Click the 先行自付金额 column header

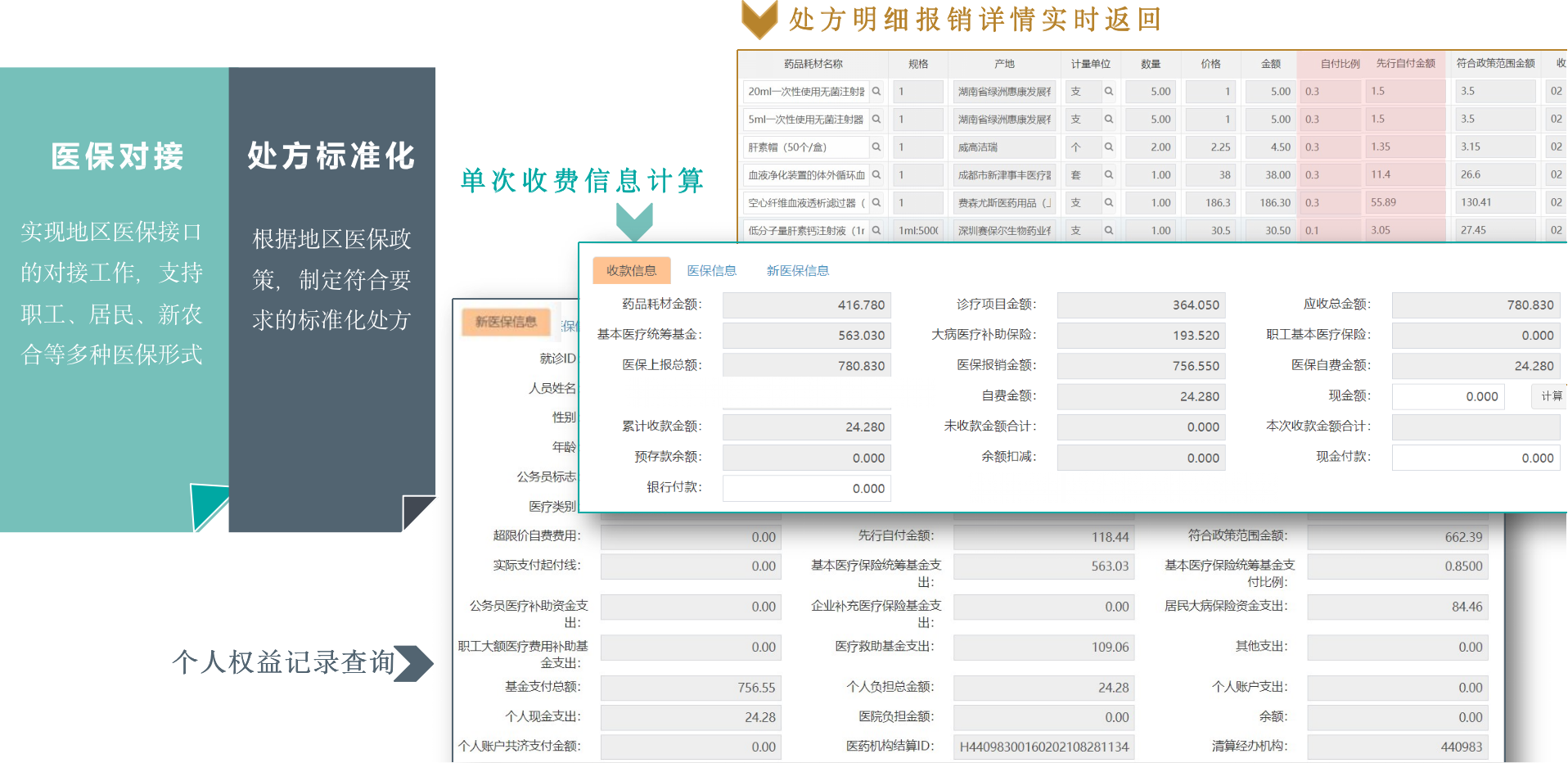(1405, 64)
